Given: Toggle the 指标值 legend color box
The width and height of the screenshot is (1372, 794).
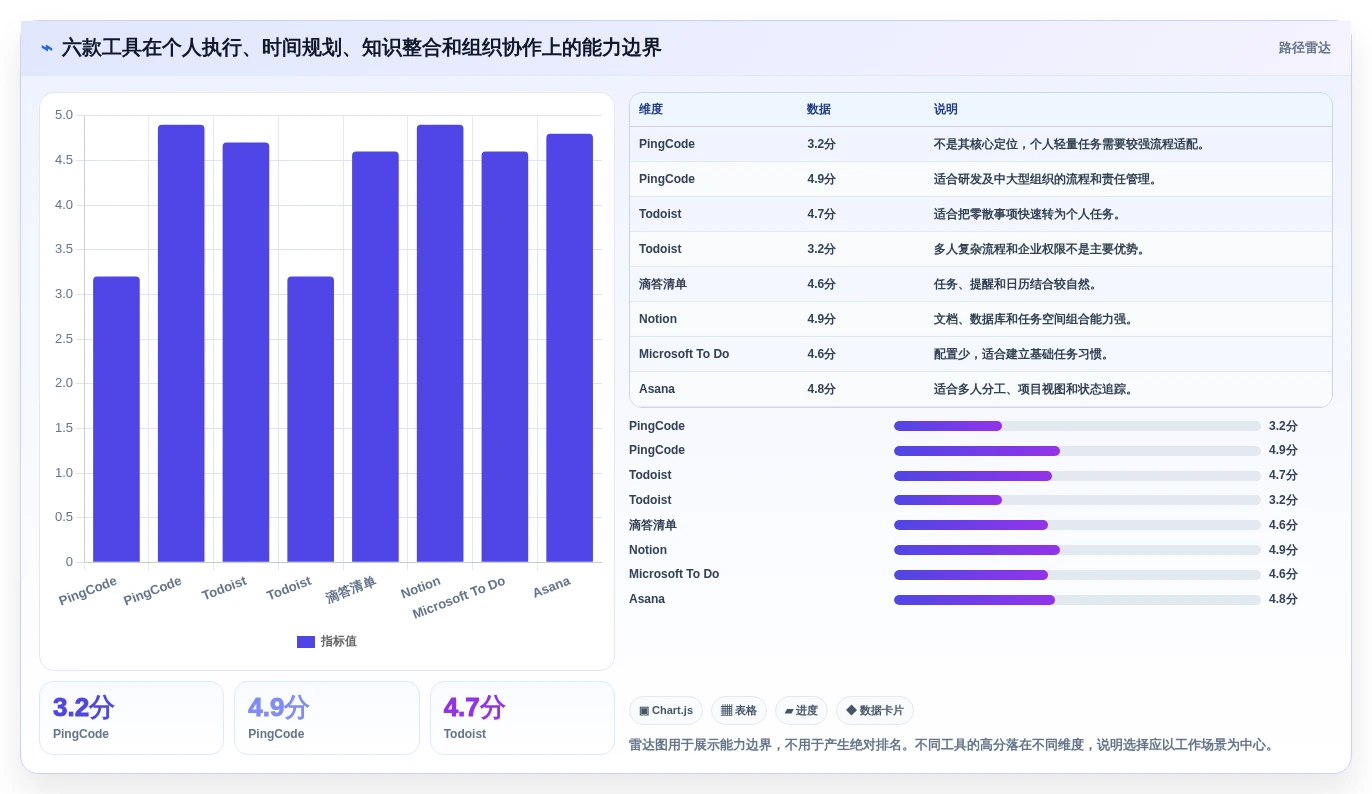Looking at the screenshot, I should [x=306, y=642].
